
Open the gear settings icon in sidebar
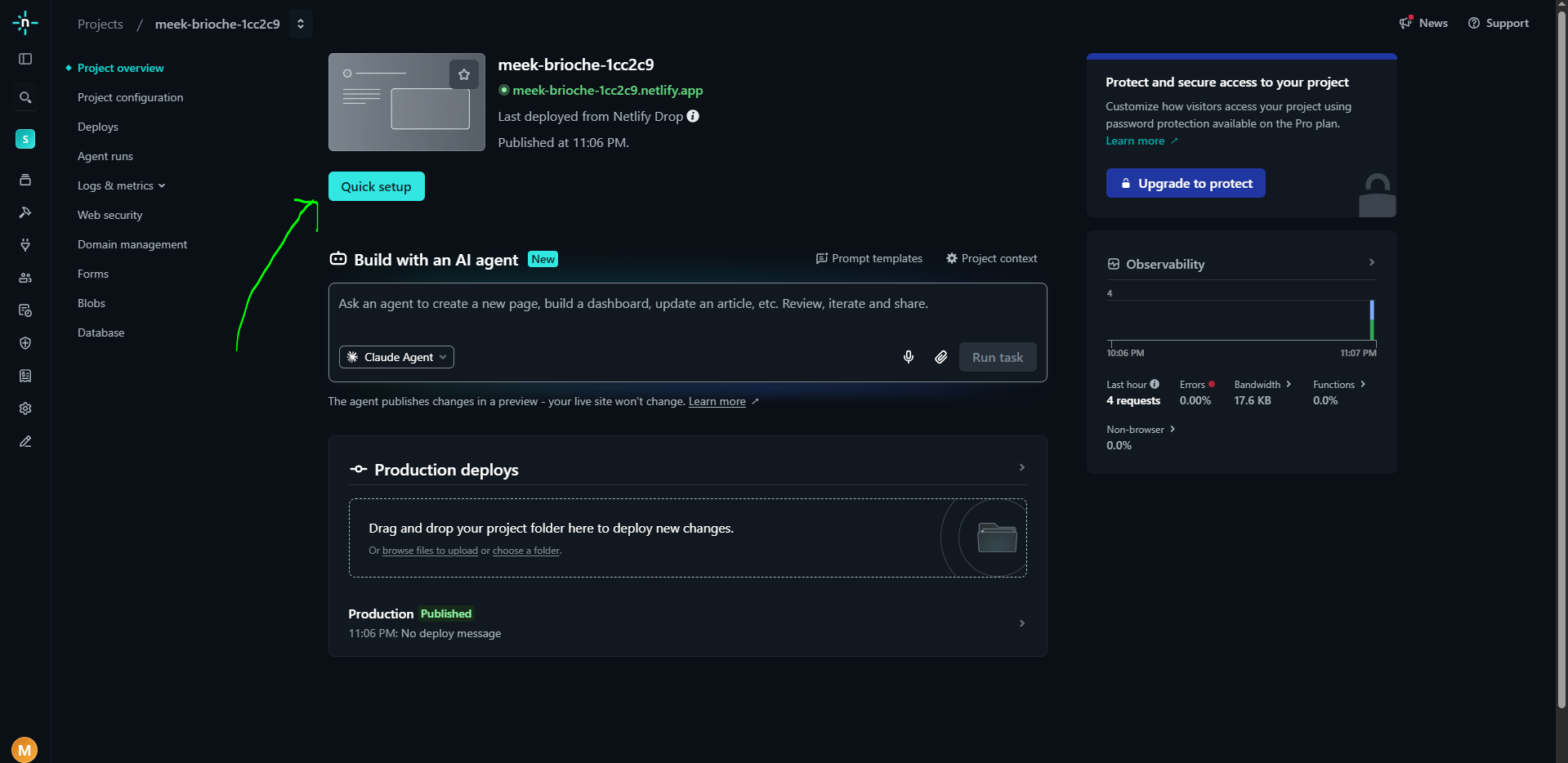point(25,408)
